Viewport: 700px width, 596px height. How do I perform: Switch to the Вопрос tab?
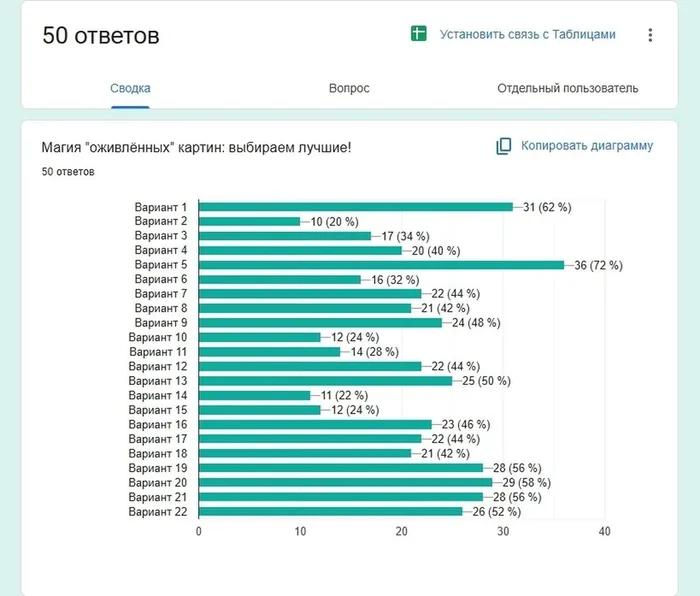(349, 88)
